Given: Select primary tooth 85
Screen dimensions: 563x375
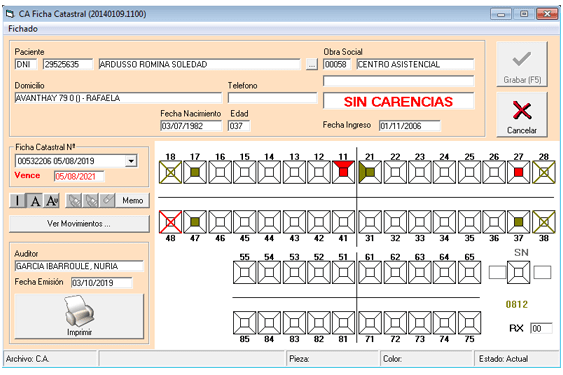Looking at the screenshot, I should coord(245,323).
